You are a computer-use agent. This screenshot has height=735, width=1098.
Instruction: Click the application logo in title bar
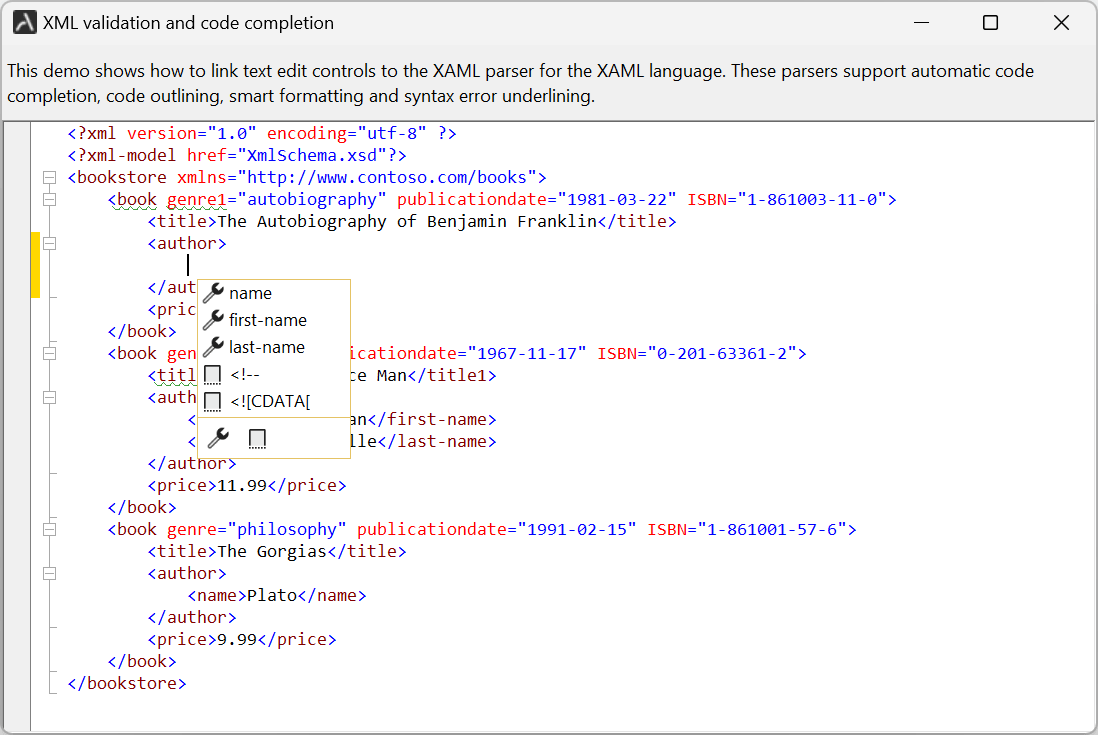tap(25, 22)
